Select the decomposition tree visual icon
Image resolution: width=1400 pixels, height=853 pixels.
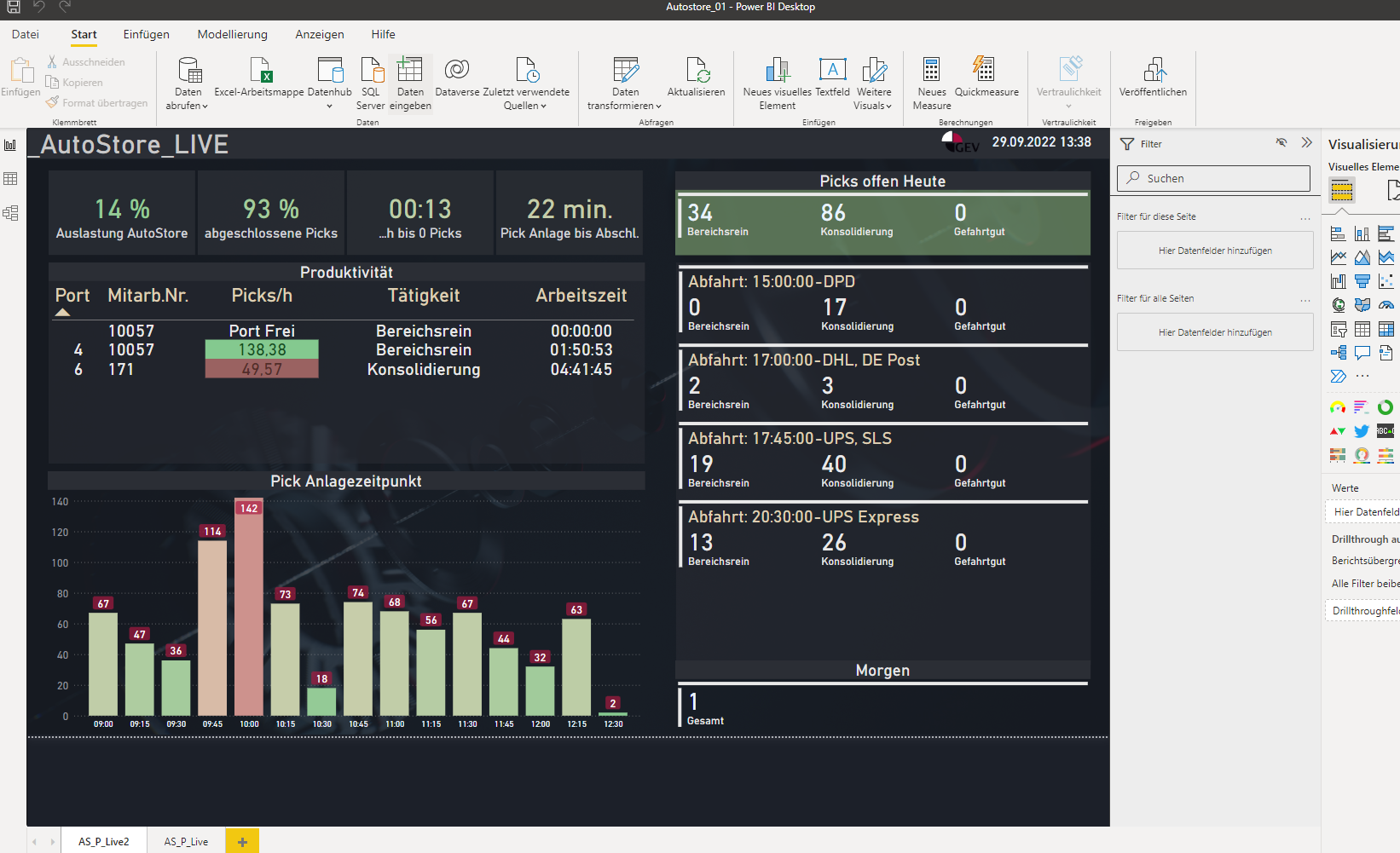1339,353
